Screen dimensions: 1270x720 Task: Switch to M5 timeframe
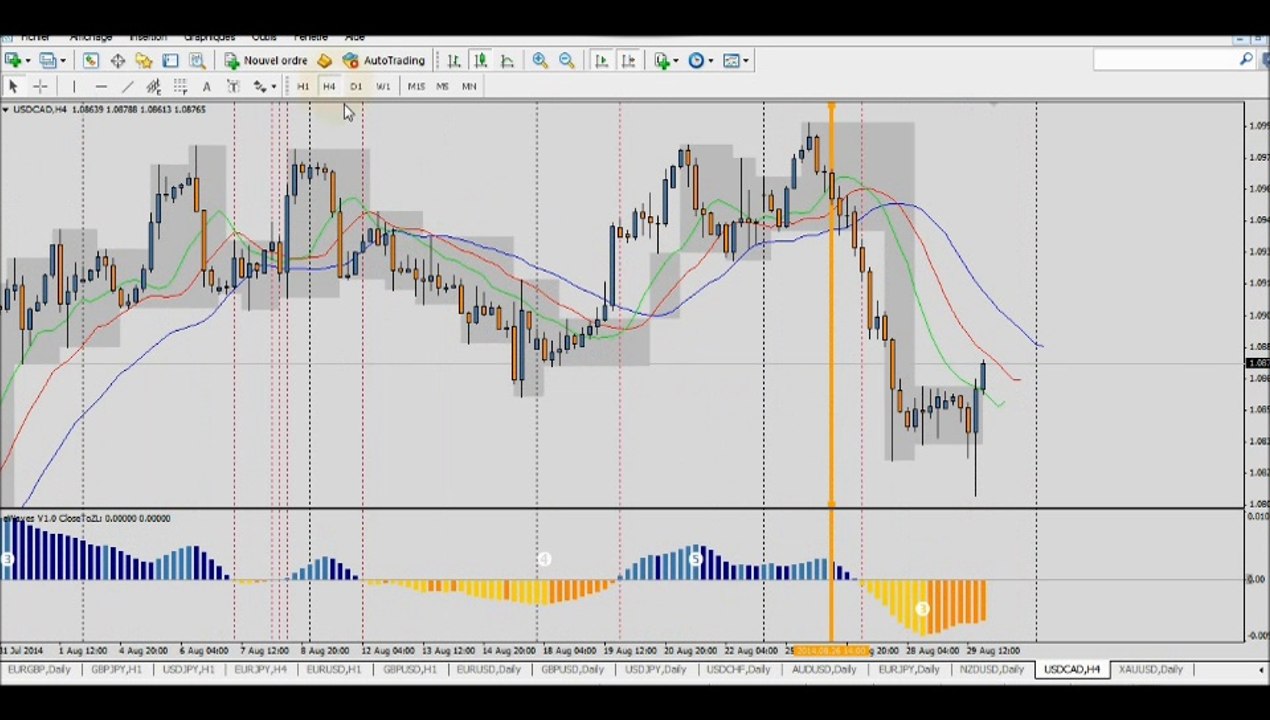click(442, 87)
